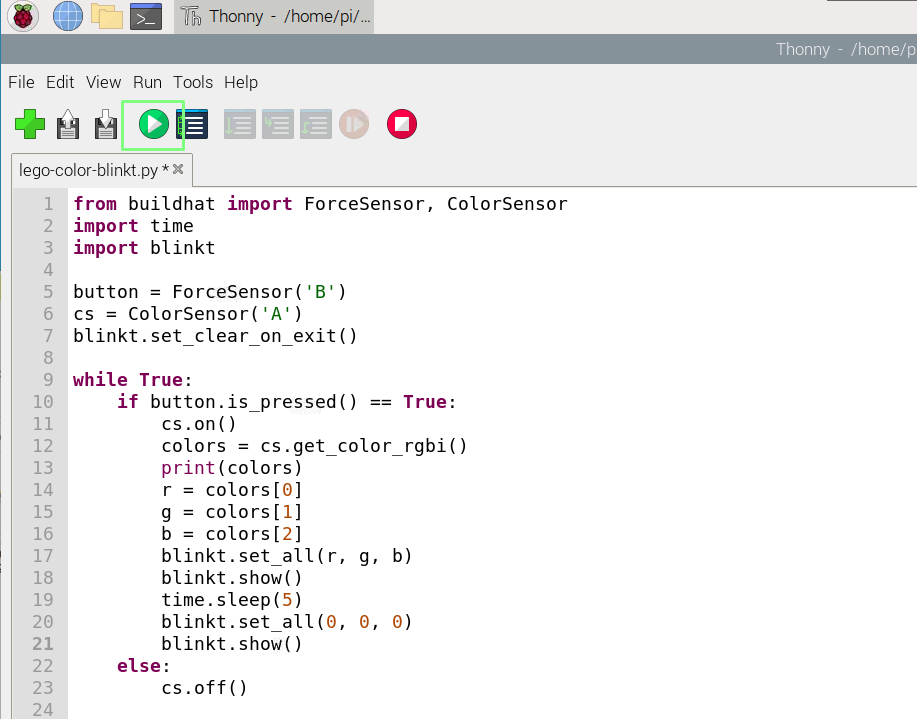
Task: Open the Tools menu
Action: 192,82
